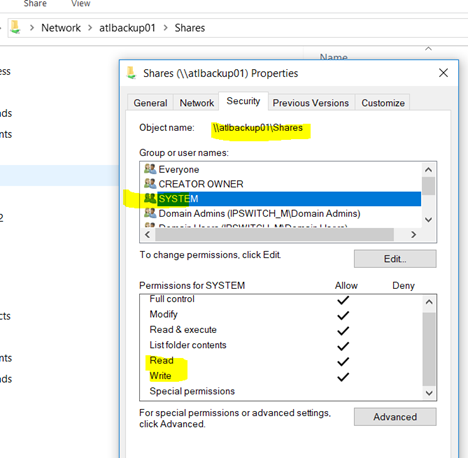Close the Shares Properties dialog
The width and height of the screenshot is (468, 458).
[x=443, y=73]
